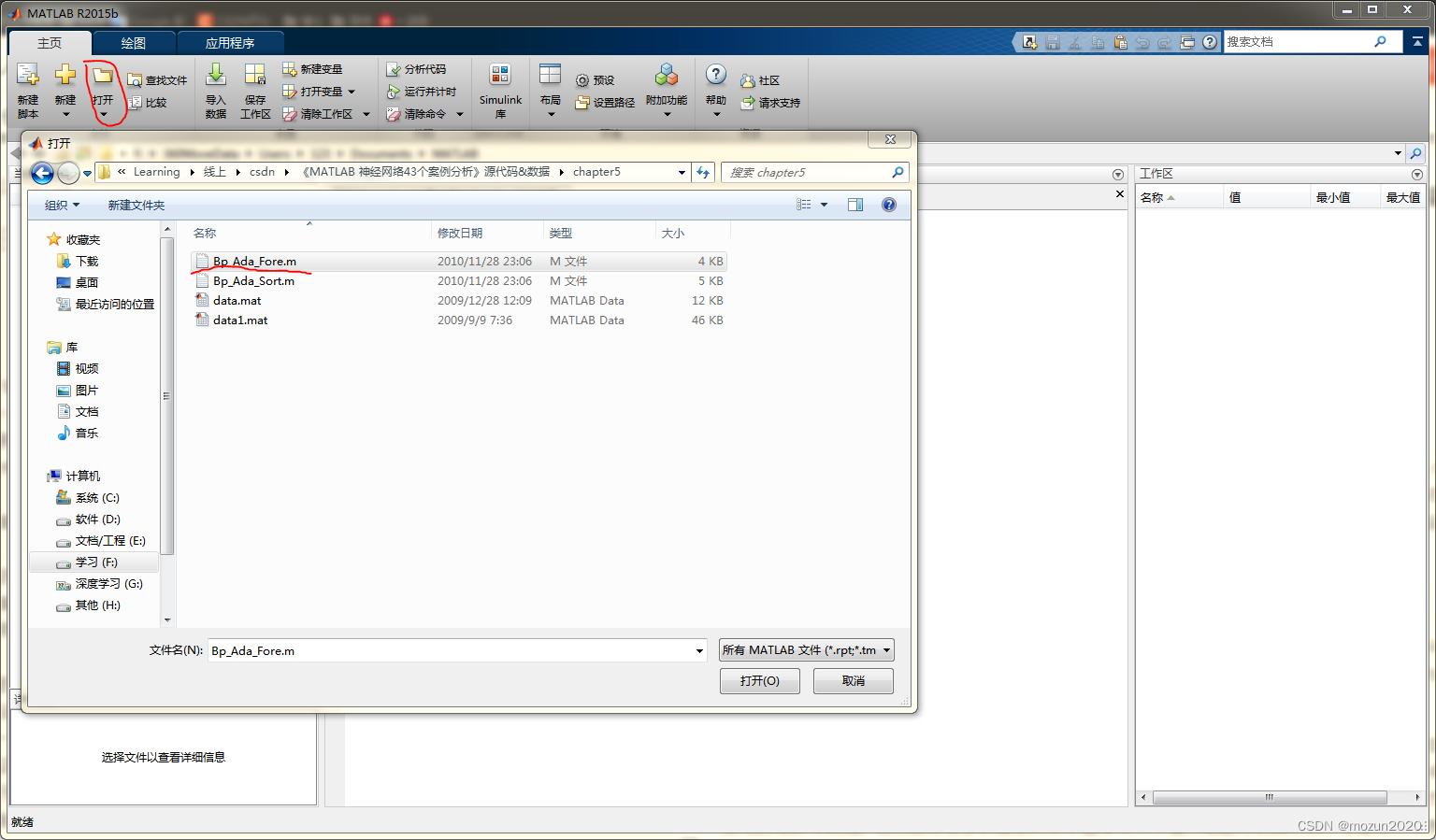Click New Variable (新建变量)
This screenshot has height=840, width=1436.
tap(312, 69)
